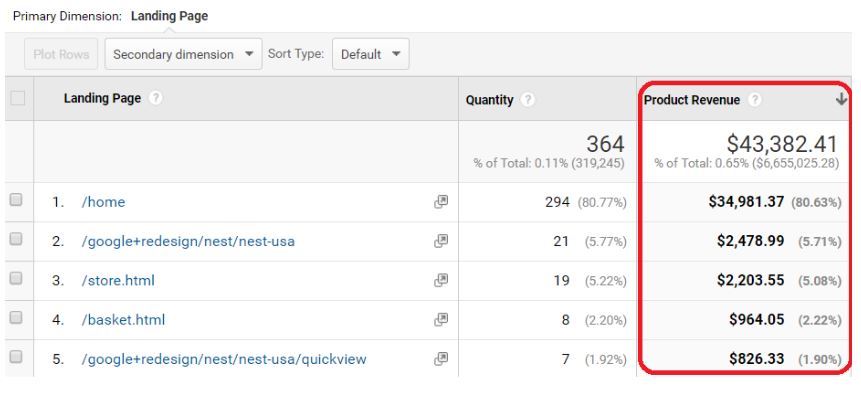Open nest-usa/quickview in new window icon

coord(440,359)
